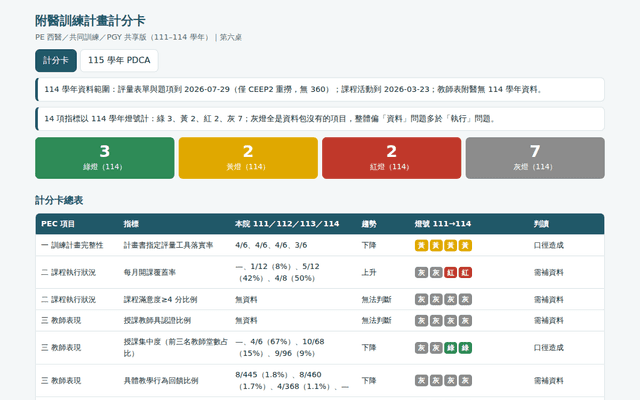
Task: Click 需補資料 in the 課程滿意度 row
Action: (x=549, y=300)
